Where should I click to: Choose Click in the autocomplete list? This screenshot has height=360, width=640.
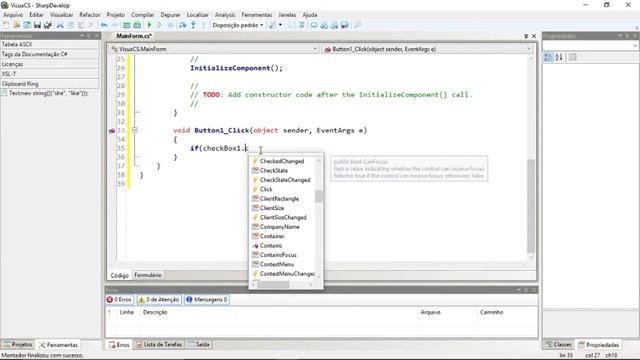click(266, 189)
